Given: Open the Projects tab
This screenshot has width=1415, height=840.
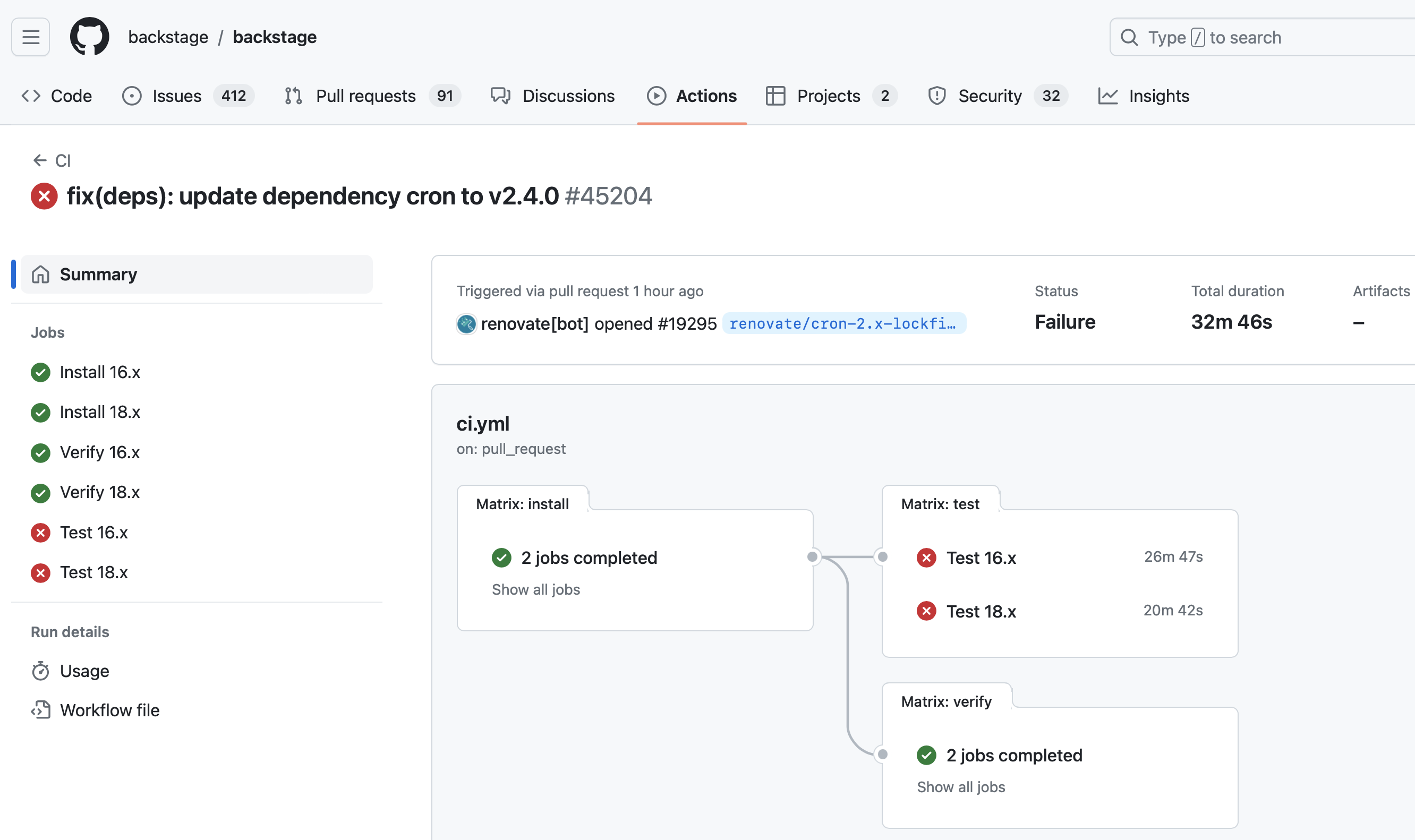Looking at the screenshot, I should tap(831, 96).
